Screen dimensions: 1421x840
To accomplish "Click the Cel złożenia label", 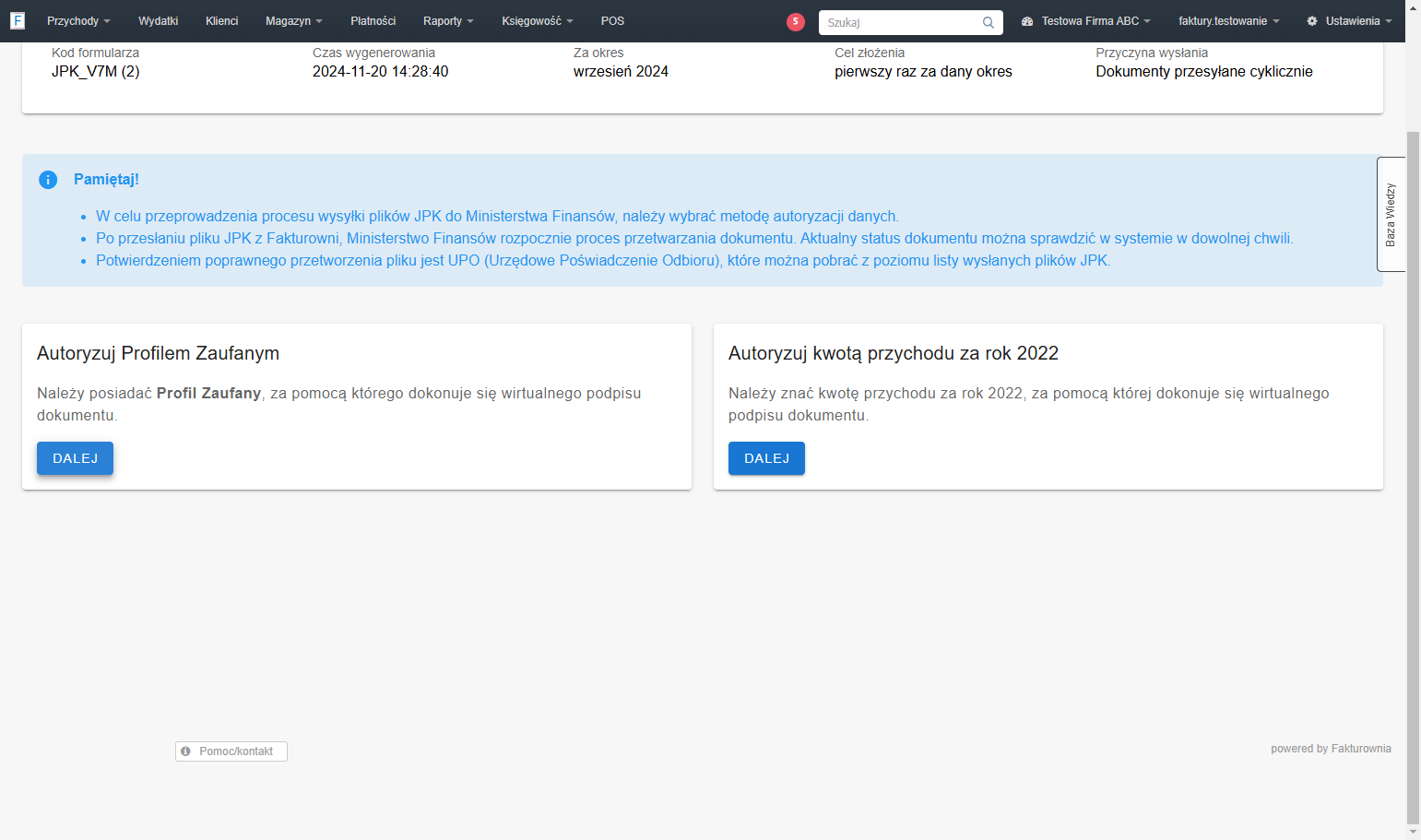I will (870, 53).
